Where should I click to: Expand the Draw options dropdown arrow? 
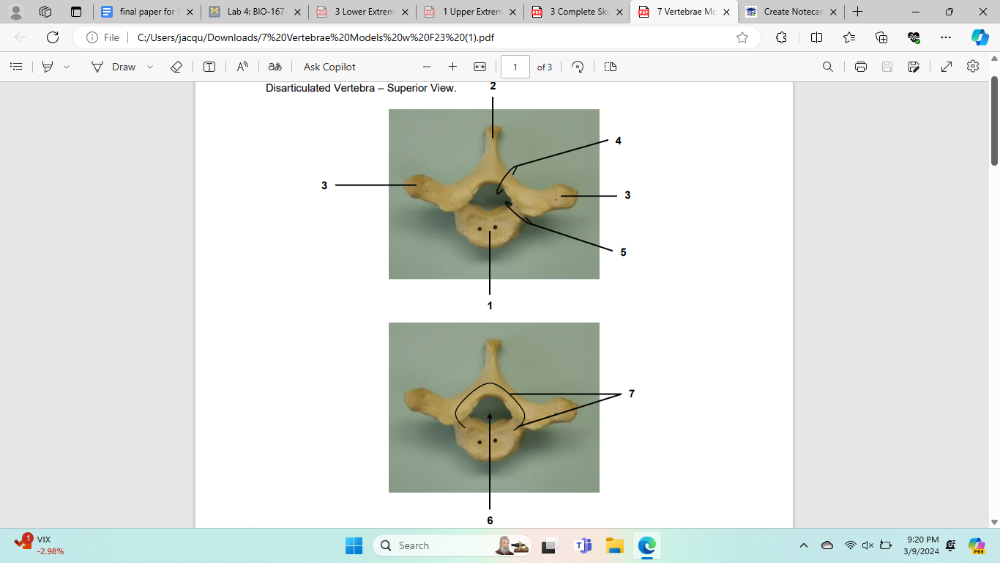pos(150,67)
